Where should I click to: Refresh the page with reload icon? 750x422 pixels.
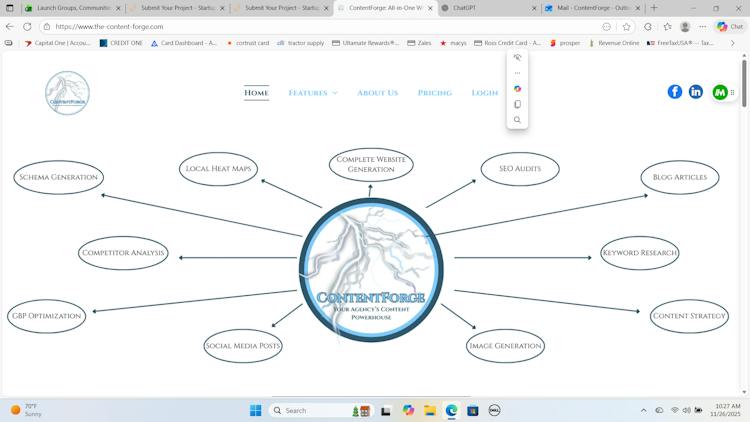tap(27, 27)
